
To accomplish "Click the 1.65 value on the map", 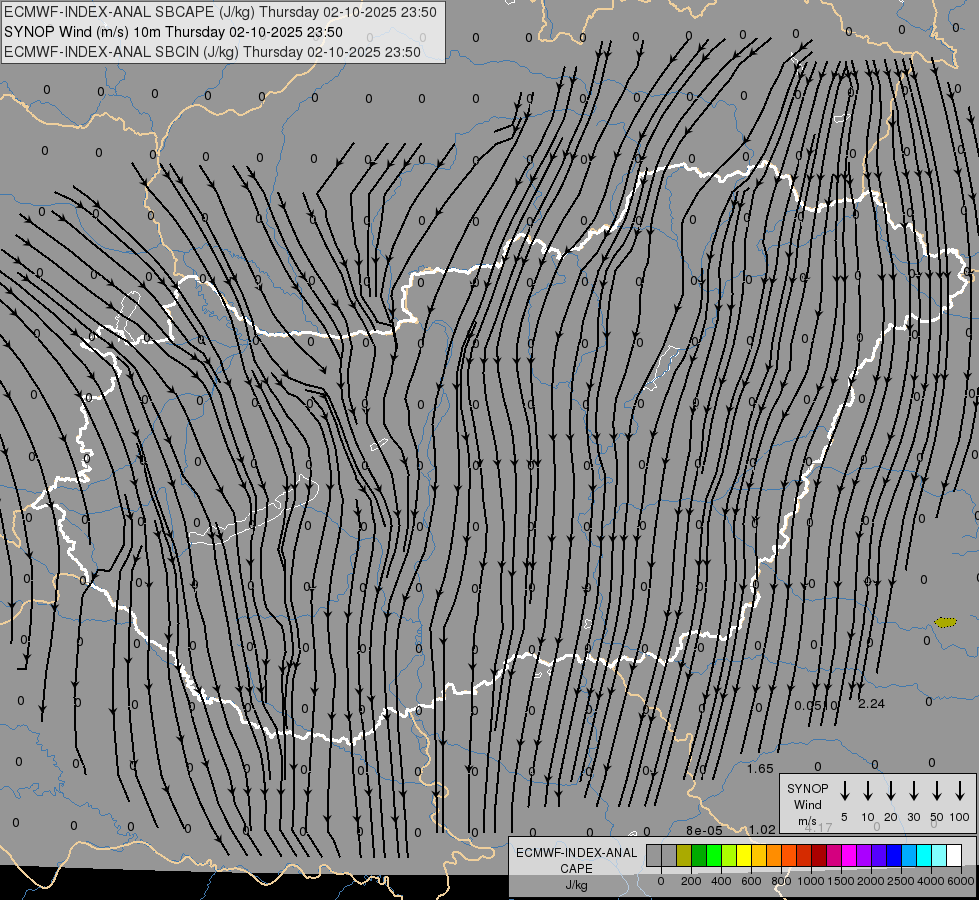I will (x=760, y=769).
